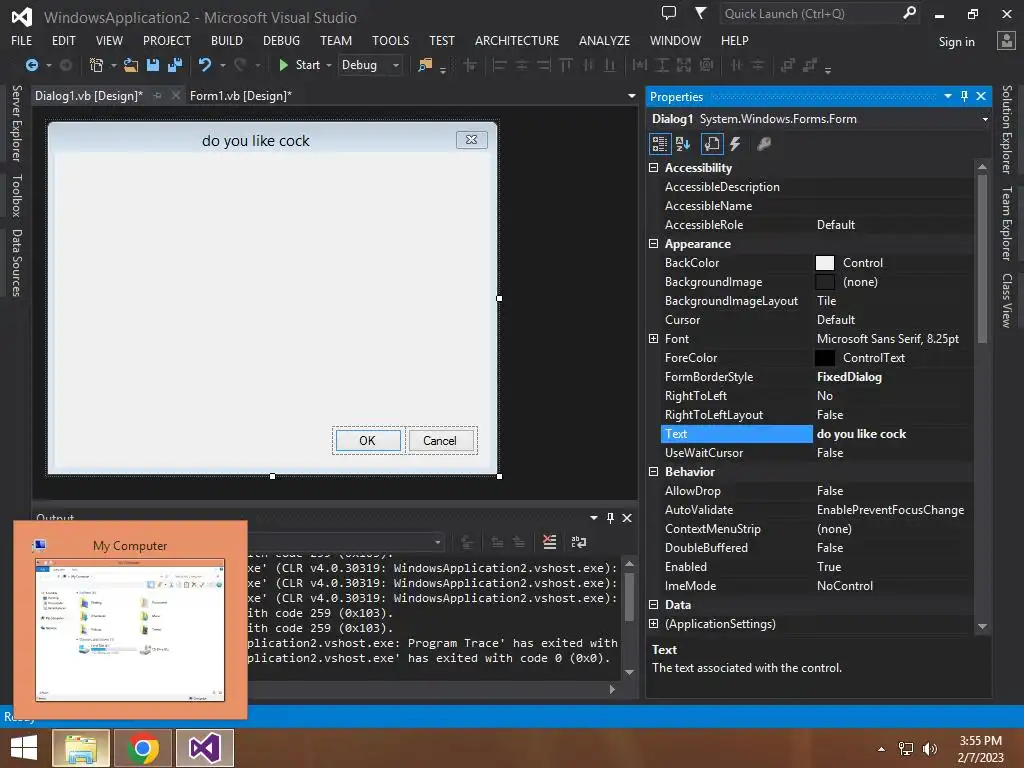The width and height of the screenshot is (1024, 768).
Task: Click the Save All icon
Action: pos(175,65)
